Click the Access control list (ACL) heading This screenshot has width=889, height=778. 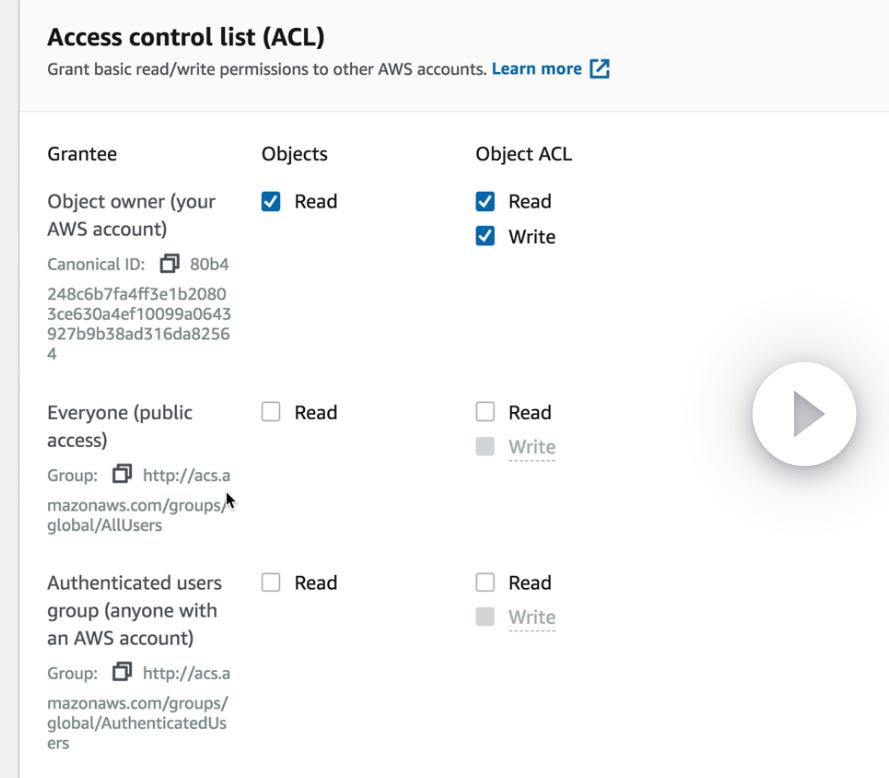(x=186, y=37)
